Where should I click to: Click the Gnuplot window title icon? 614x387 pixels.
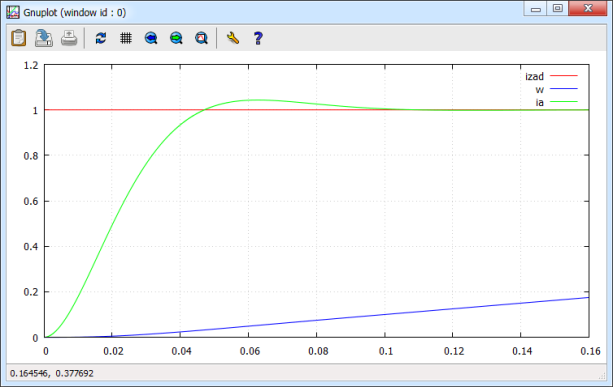click(13, 12)
